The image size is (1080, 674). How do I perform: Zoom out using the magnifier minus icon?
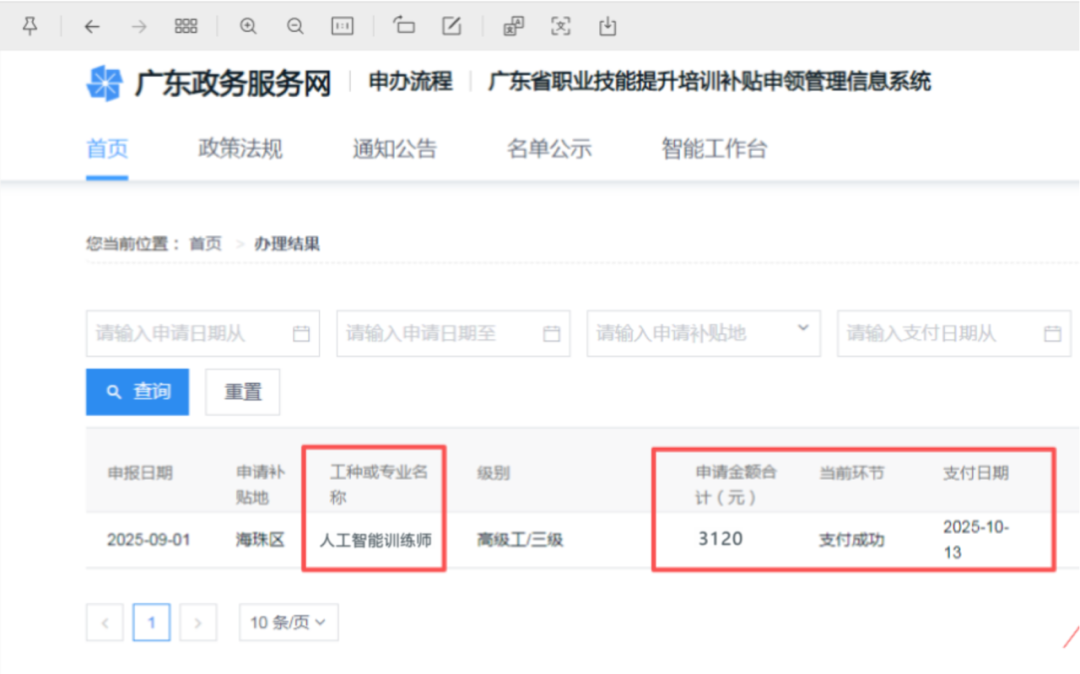295,26
